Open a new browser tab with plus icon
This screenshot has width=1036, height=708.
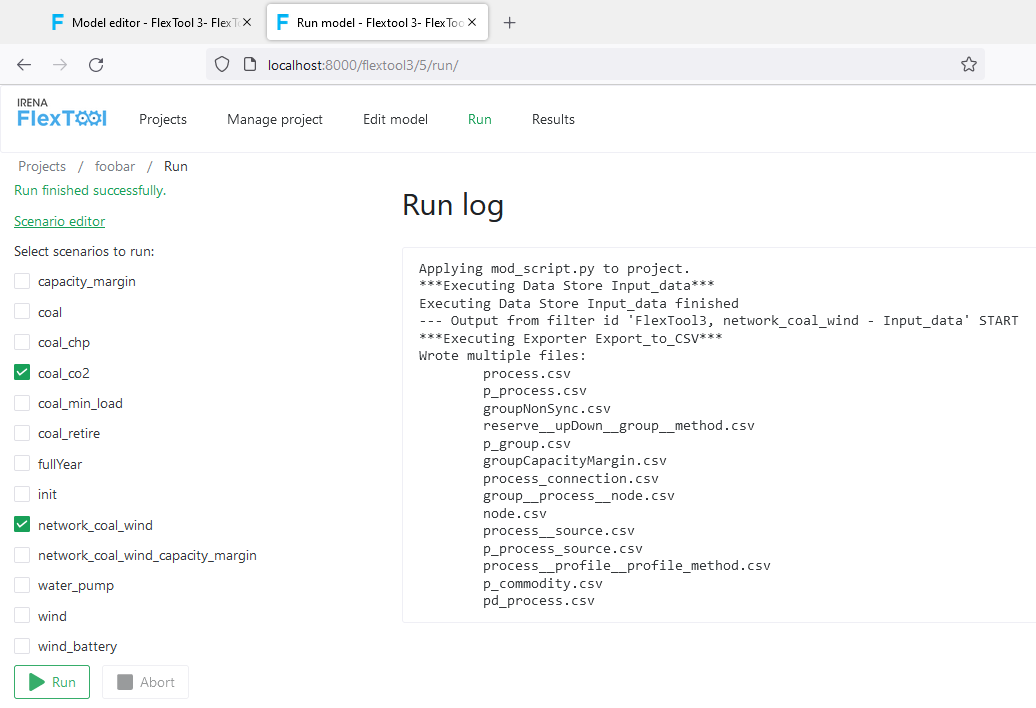[509, 23]
